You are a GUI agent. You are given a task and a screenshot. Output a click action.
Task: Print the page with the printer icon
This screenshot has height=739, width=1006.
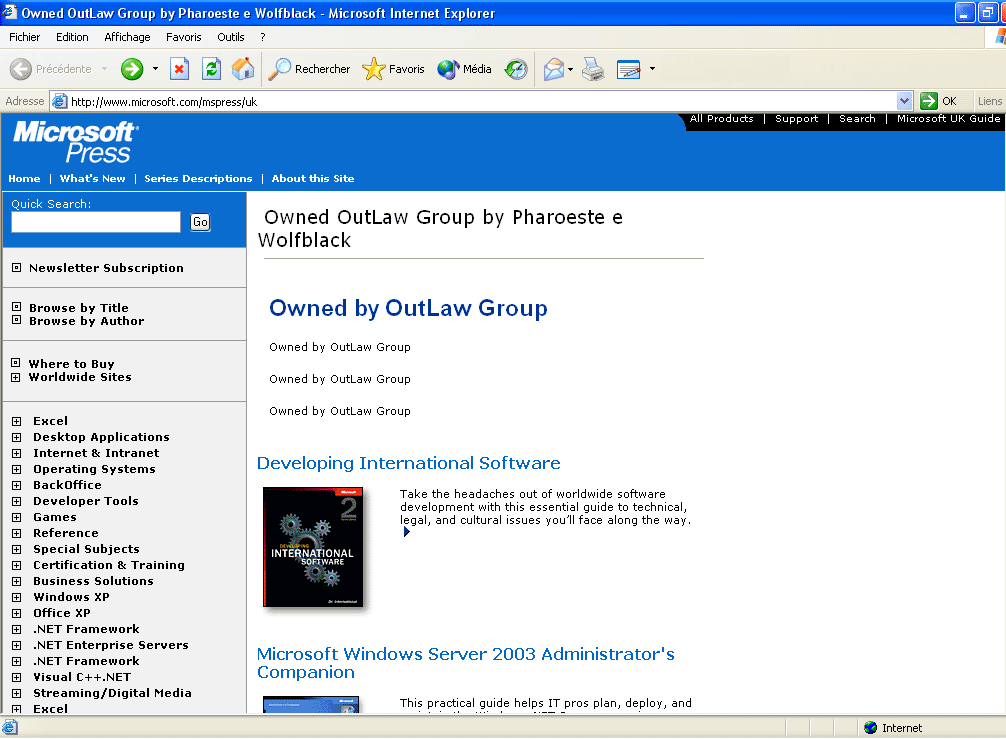coord(593,69)
